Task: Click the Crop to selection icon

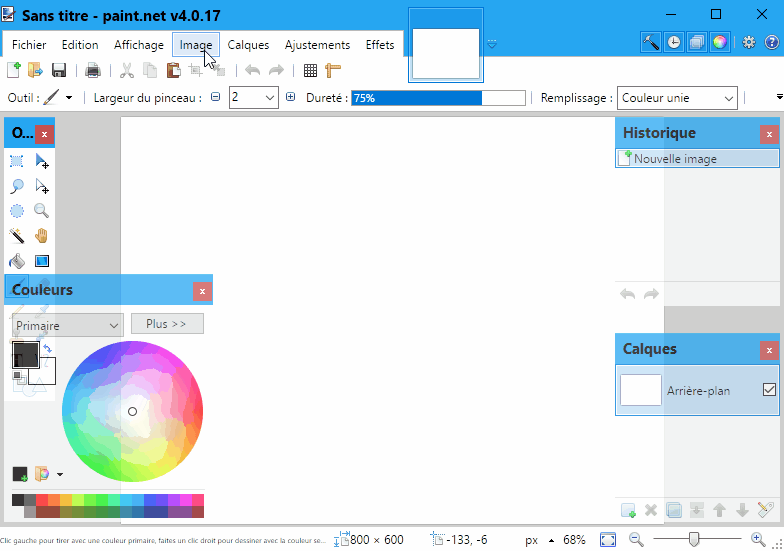Action: pyautogui.click(x=196, y=70)
